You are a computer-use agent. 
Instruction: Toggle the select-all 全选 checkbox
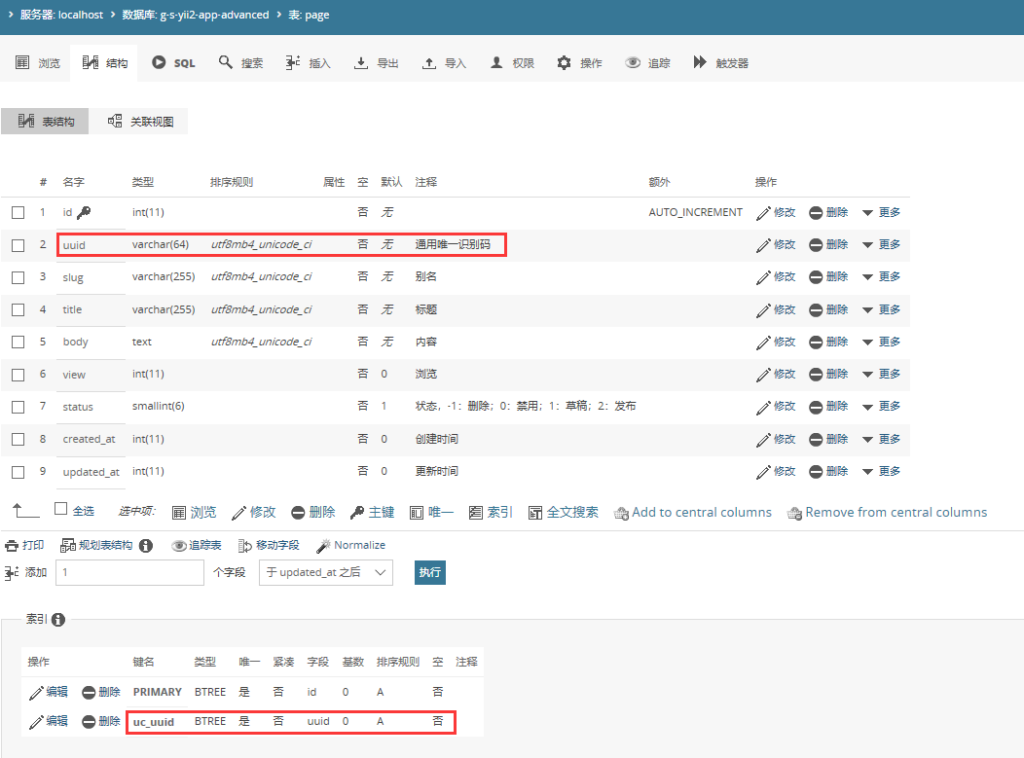click(x=61, y=509)
